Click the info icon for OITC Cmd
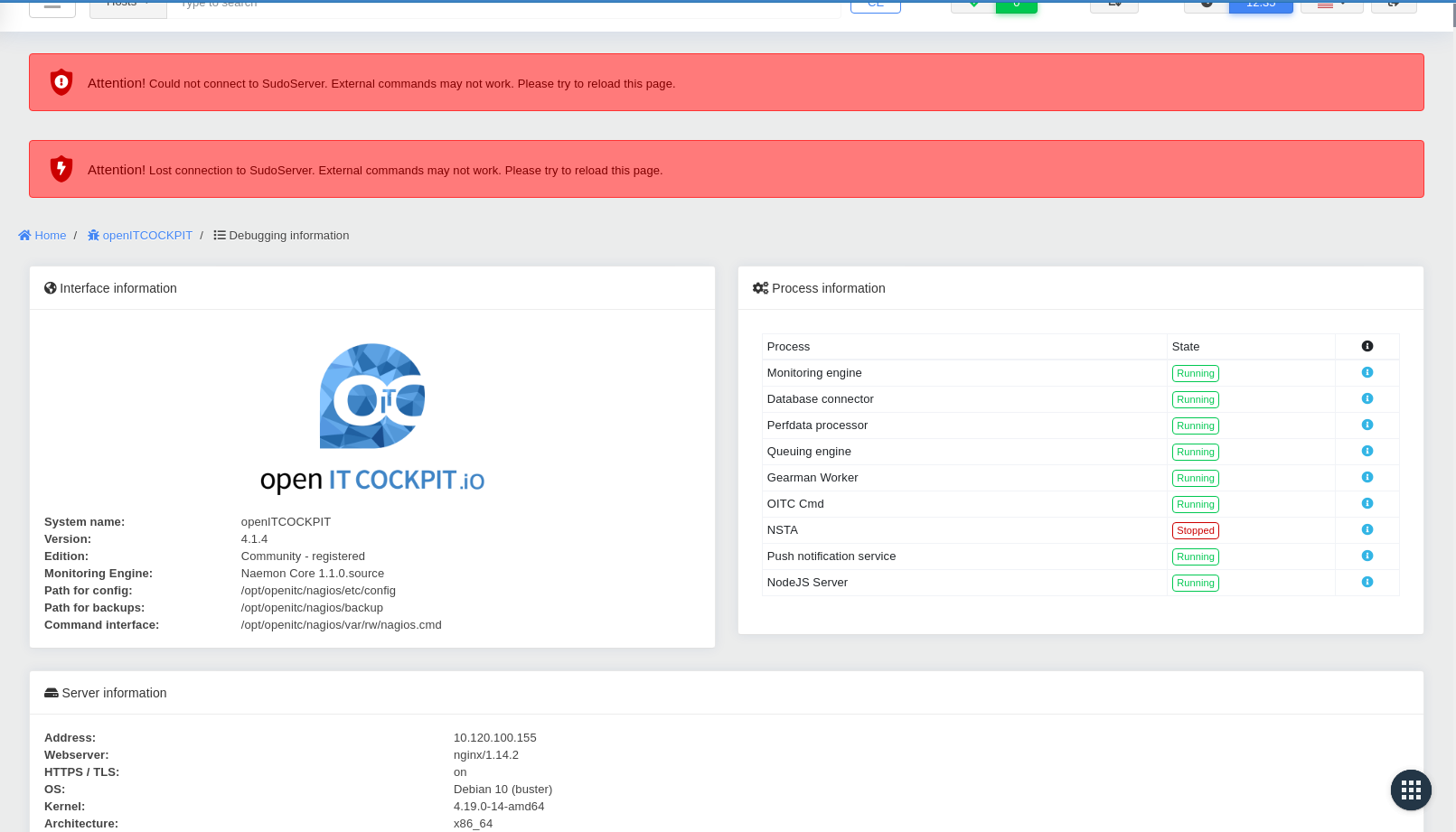The height and width of the screenshot is (832, 1456). click(x=1367, y=503)
